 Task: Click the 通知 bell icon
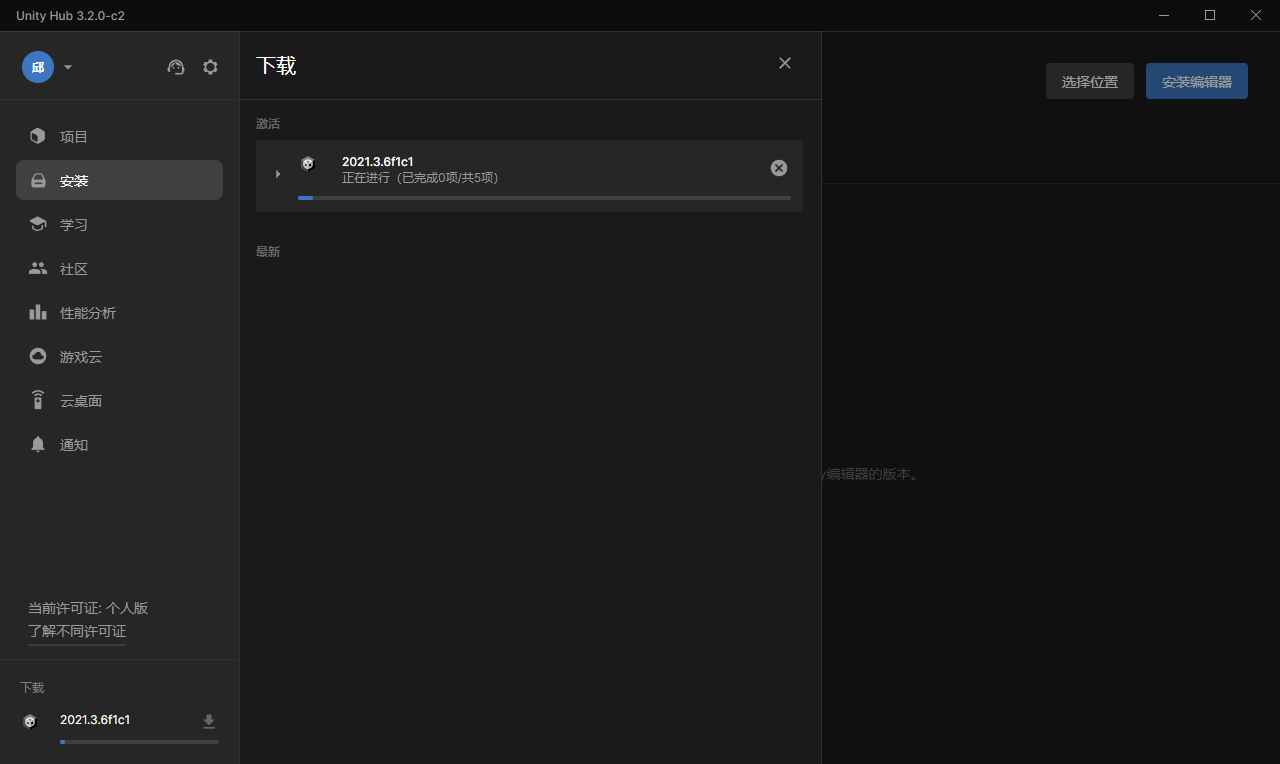(38, 444)
